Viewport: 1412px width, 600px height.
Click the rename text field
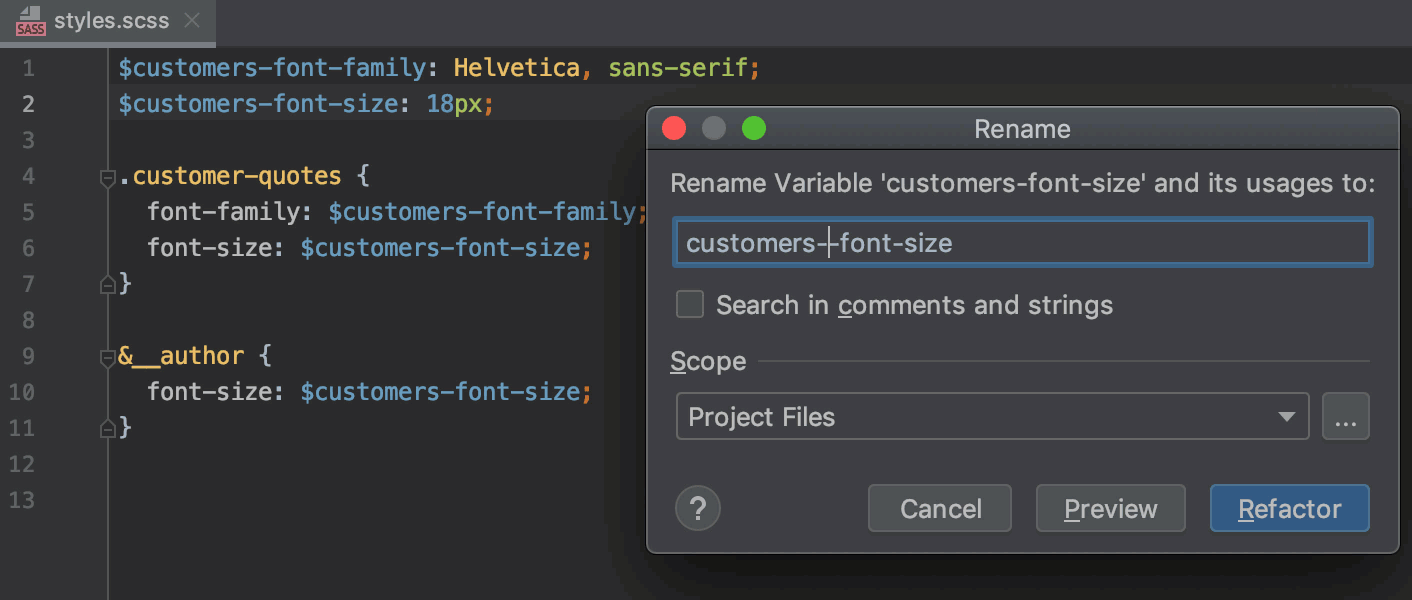(1022, 242)
